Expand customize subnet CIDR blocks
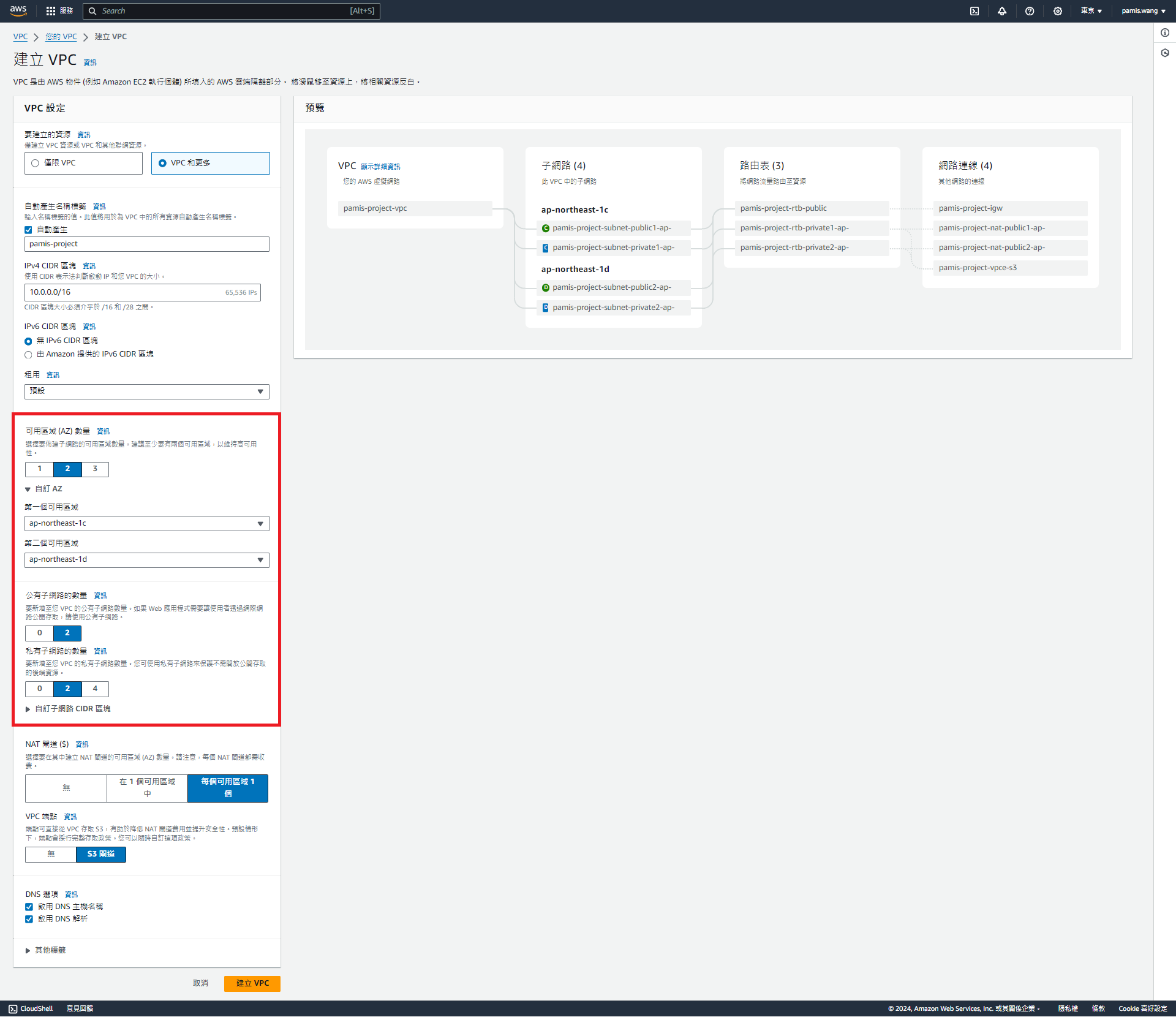The image size is (1176, 1017). coord(68,709)
